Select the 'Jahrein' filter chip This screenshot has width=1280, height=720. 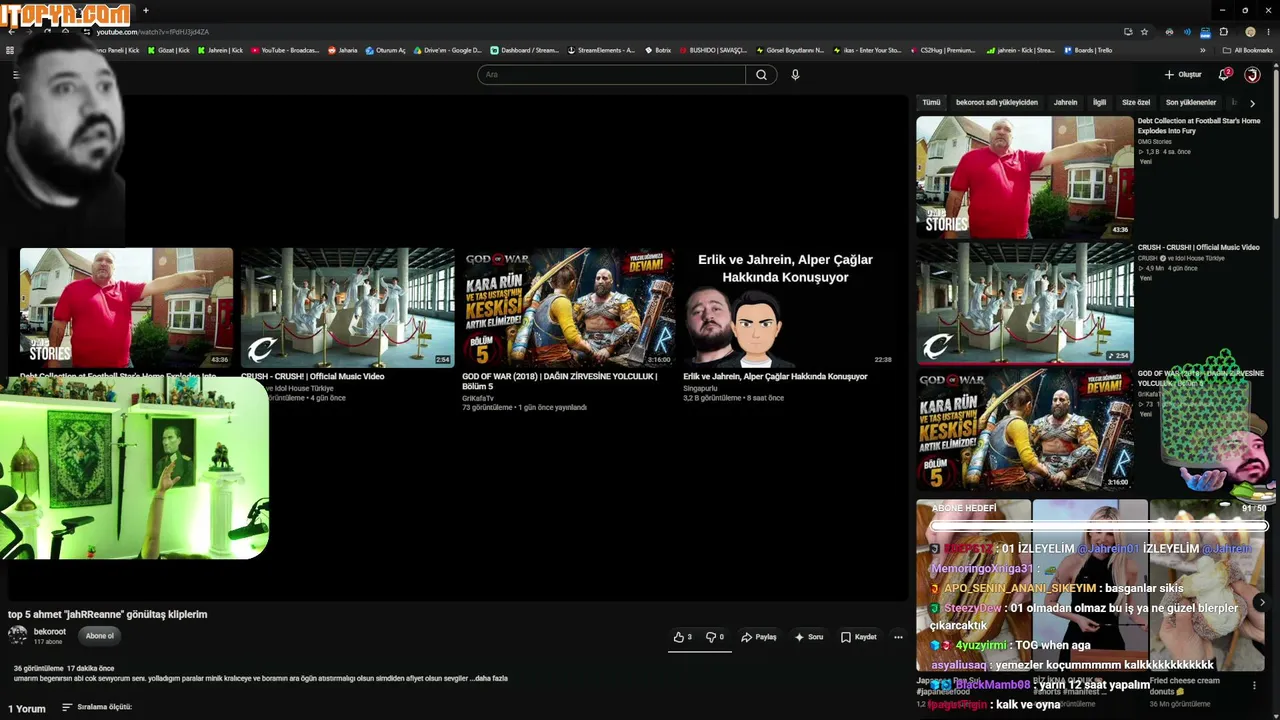click(1065, 102)
